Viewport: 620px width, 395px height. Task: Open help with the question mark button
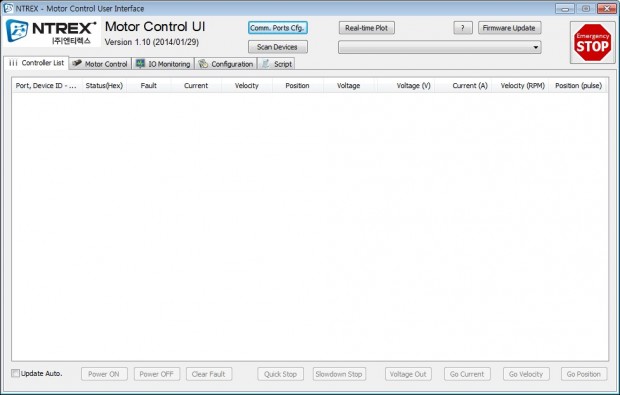pos(463,28)
